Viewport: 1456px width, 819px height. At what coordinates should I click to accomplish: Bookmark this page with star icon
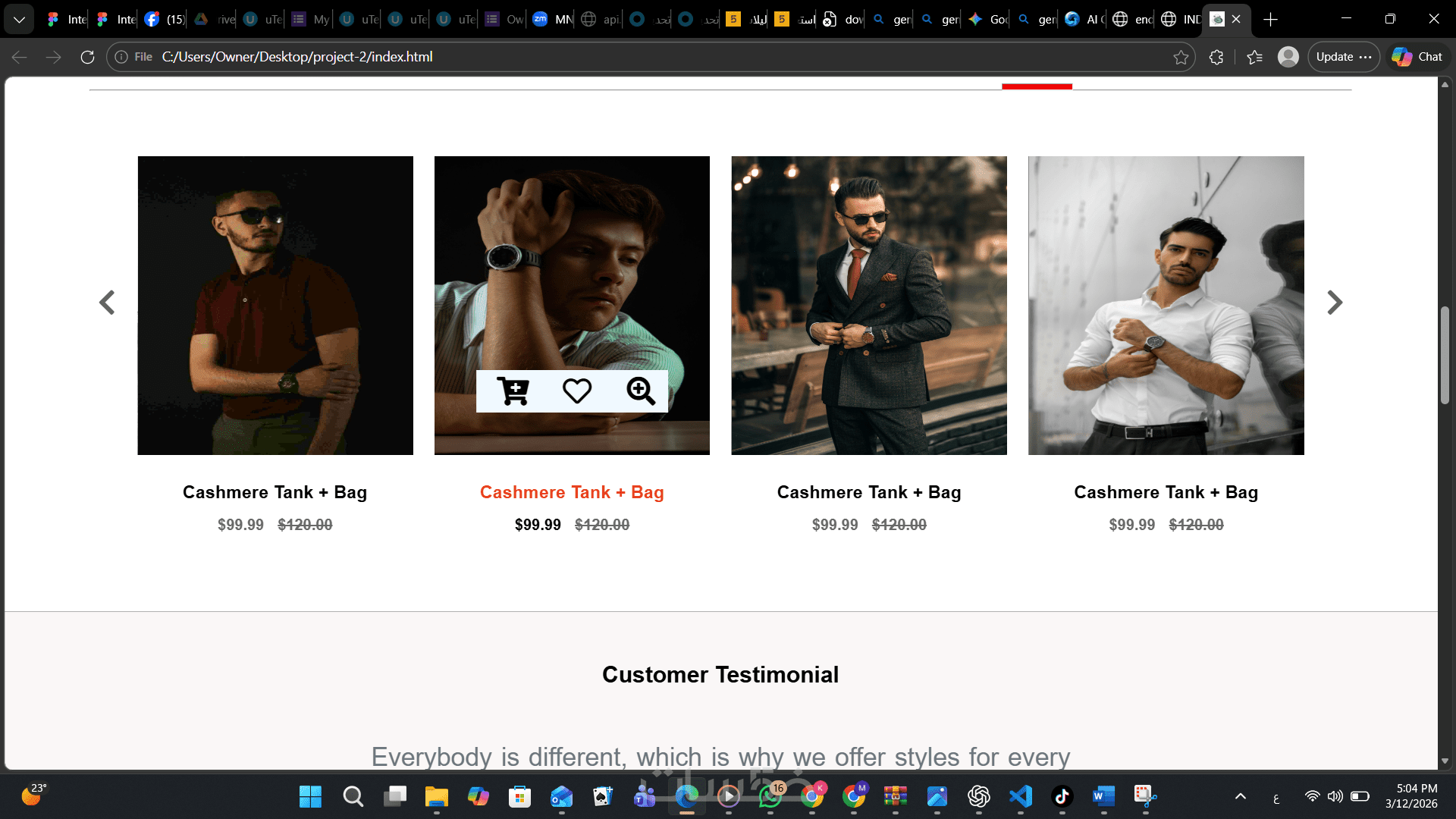1181,57
